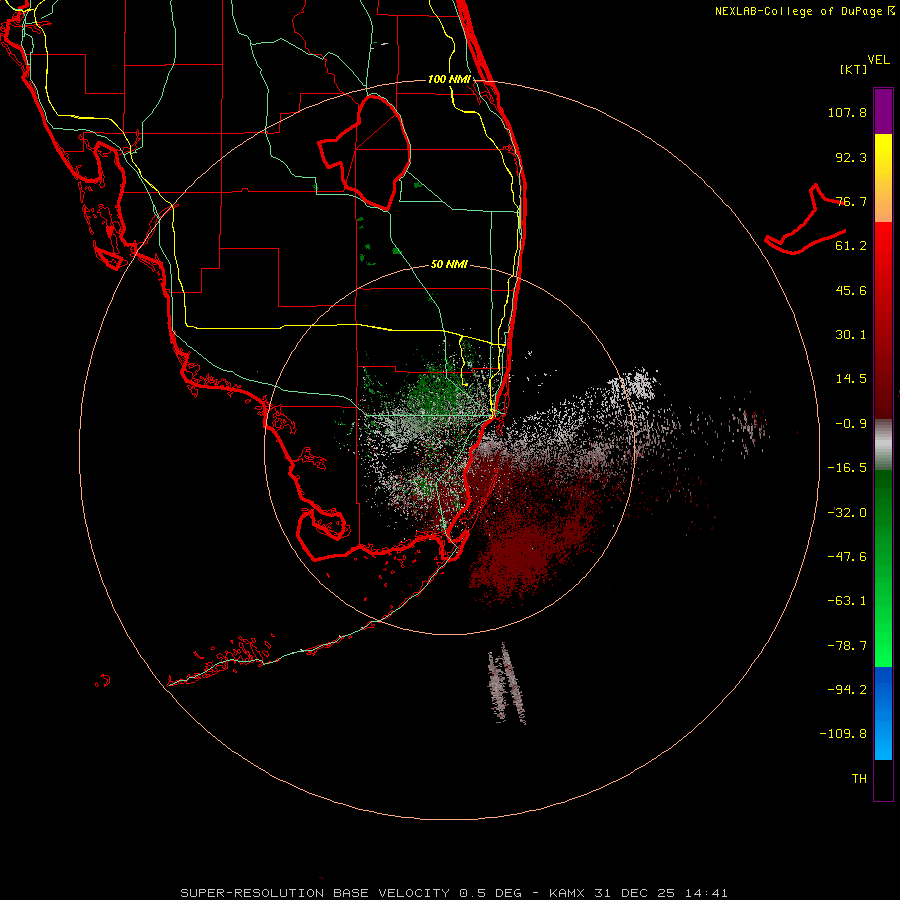Click the gray near-zero segment of the color bar
Image resolution: width=900 pixels, height=900 pixels.
coord(883,445)
